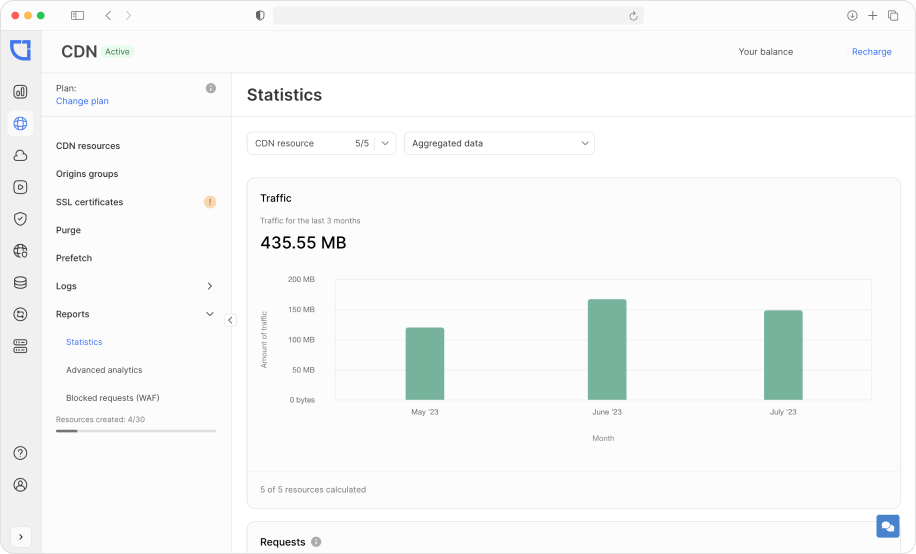Click the June '23 traffic bar

click(607, 349)
